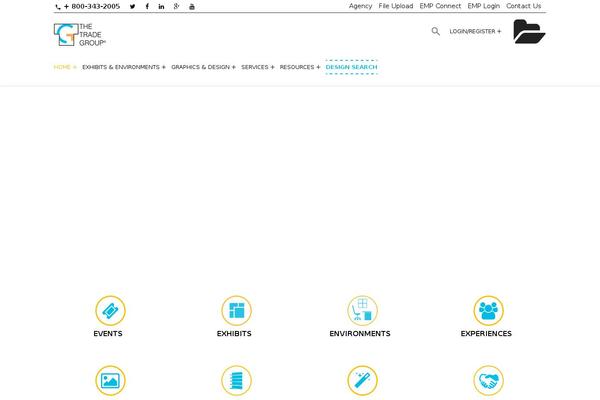
Task: Open the YouTube icon link
Action: [x=192, y=7]
